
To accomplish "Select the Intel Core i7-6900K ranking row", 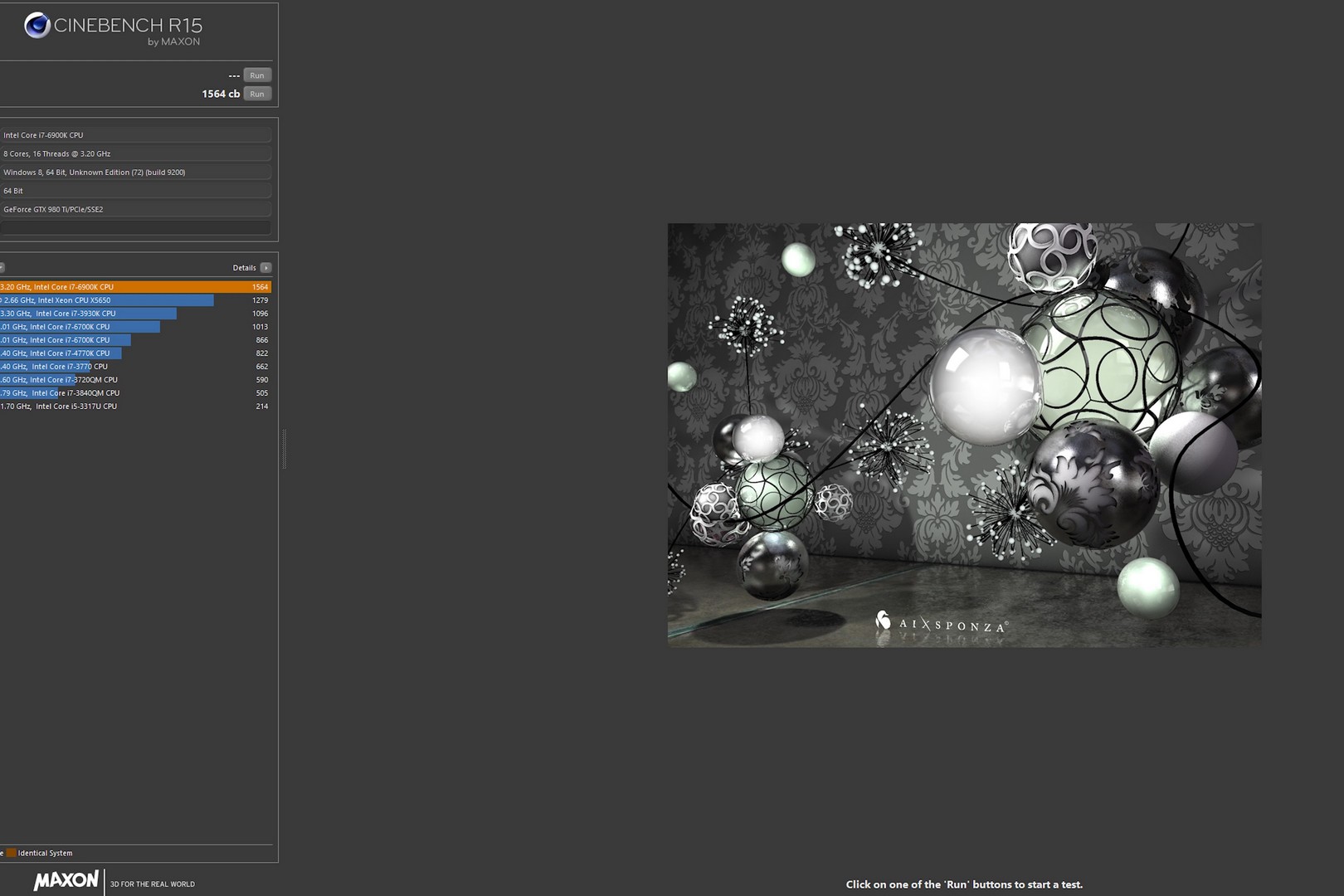I will (x=135, y=287).
